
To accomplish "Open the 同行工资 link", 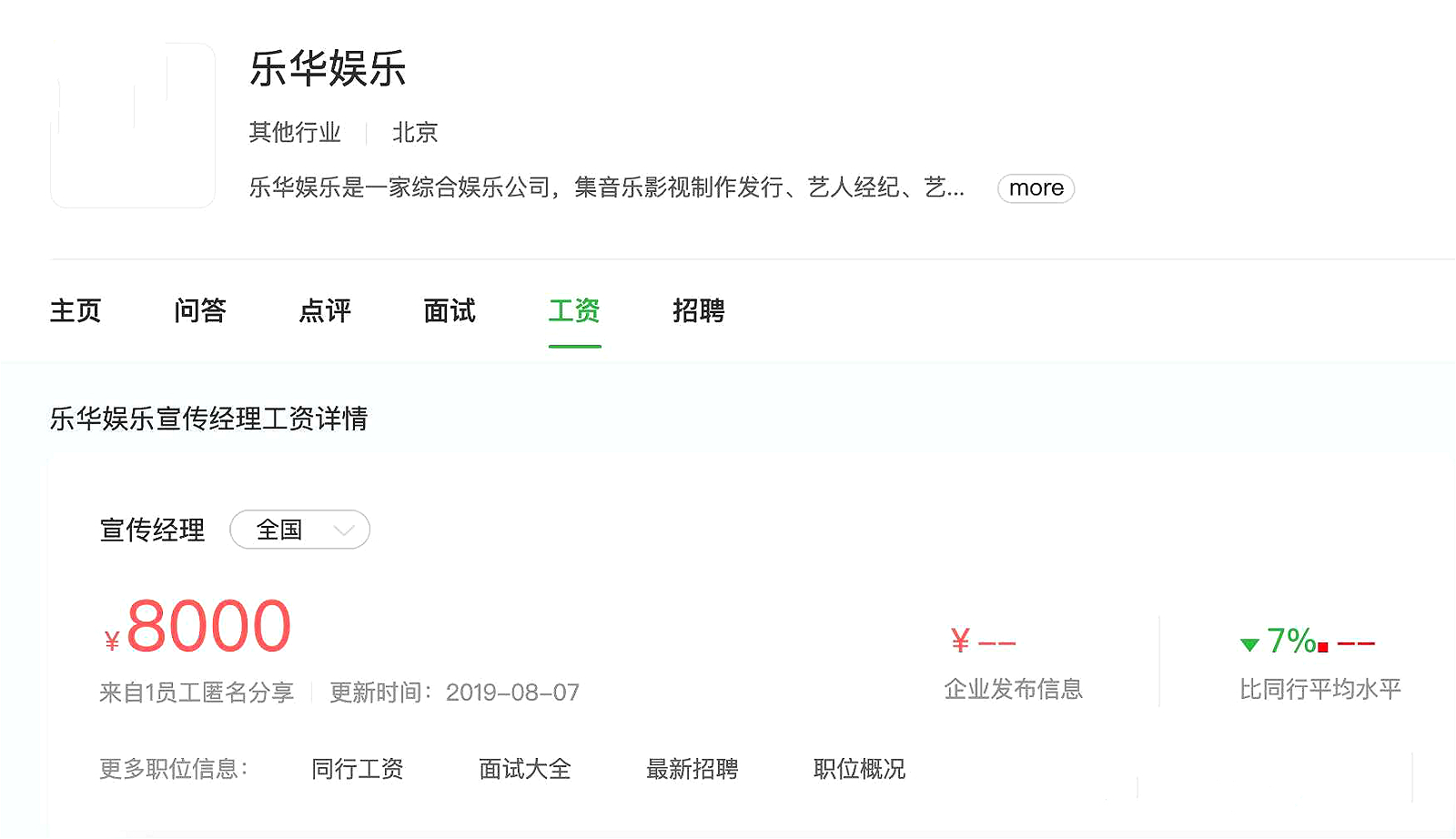I will pos(358,769).
